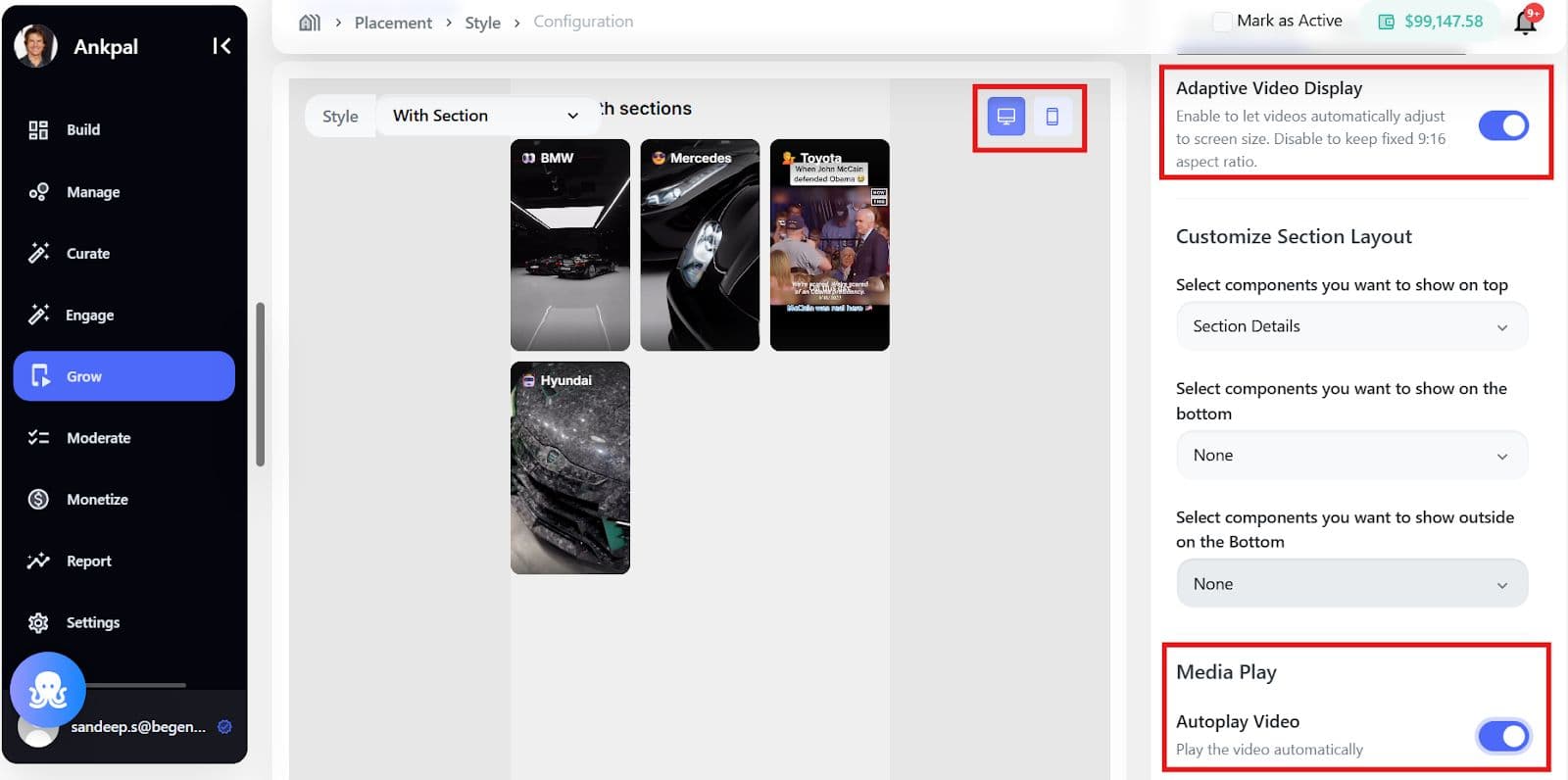Check the Mark as Active checkbox
The width and height of the screenshot is (1568, 780).
click(1222, 22)
